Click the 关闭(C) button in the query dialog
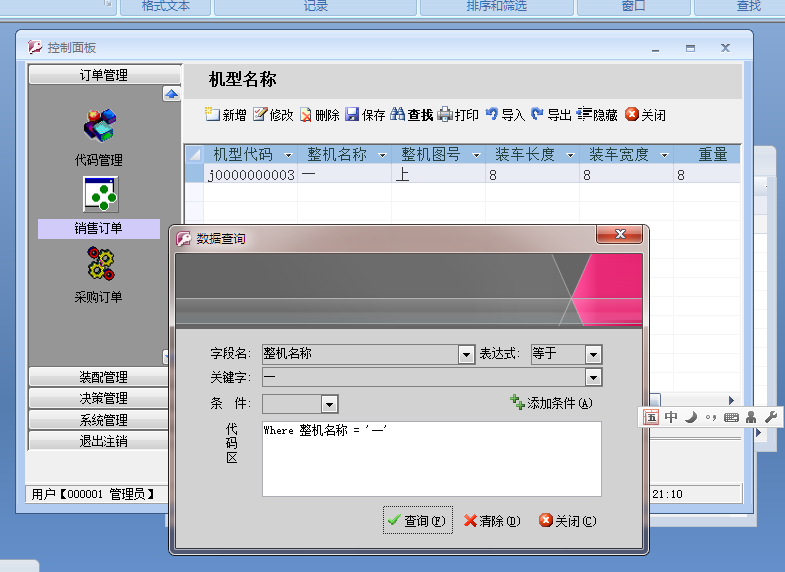785x572 pixels. [x=568, y=521]
